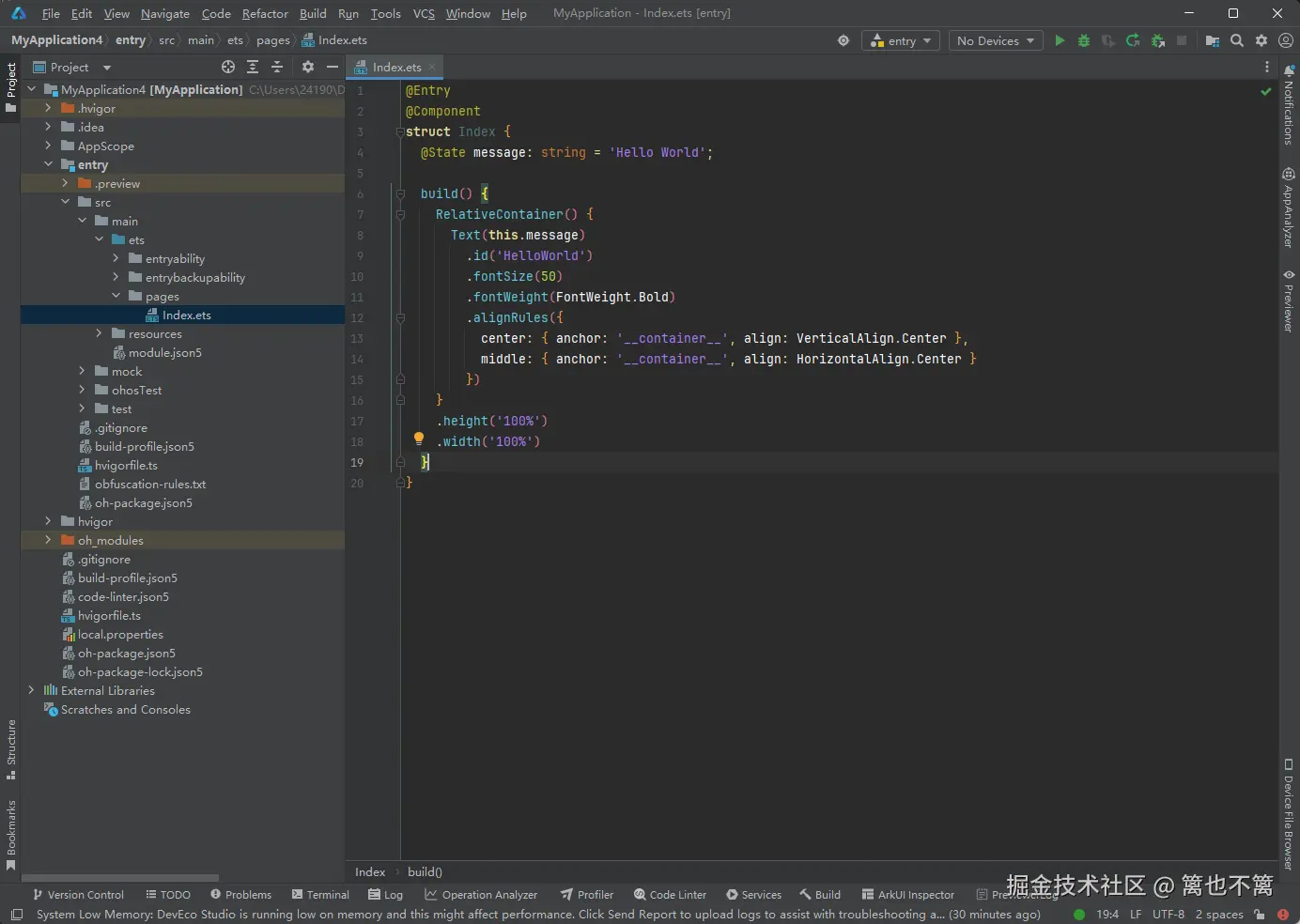The width and height of the screenshot is (1300, 924).
Task: Open the Project Structure icon in toolbar
Action: 1213,40
